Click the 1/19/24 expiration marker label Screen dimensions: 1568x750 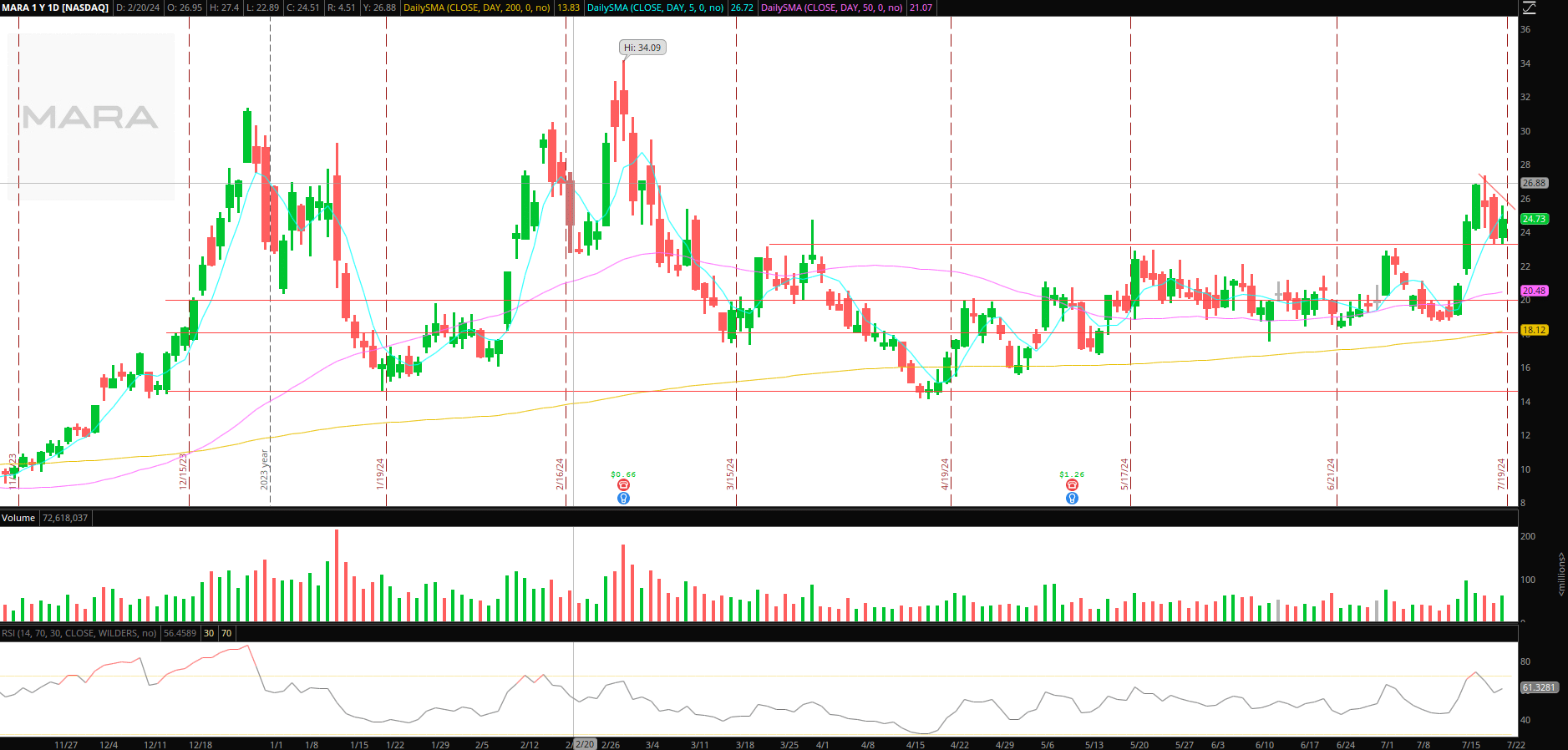click(380, 474)
